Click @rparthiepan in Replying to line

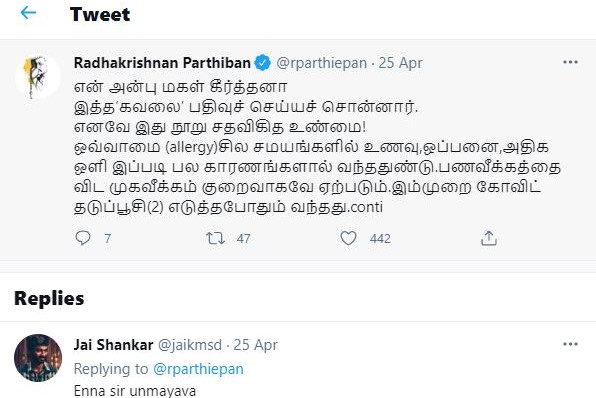pos(198,369)
